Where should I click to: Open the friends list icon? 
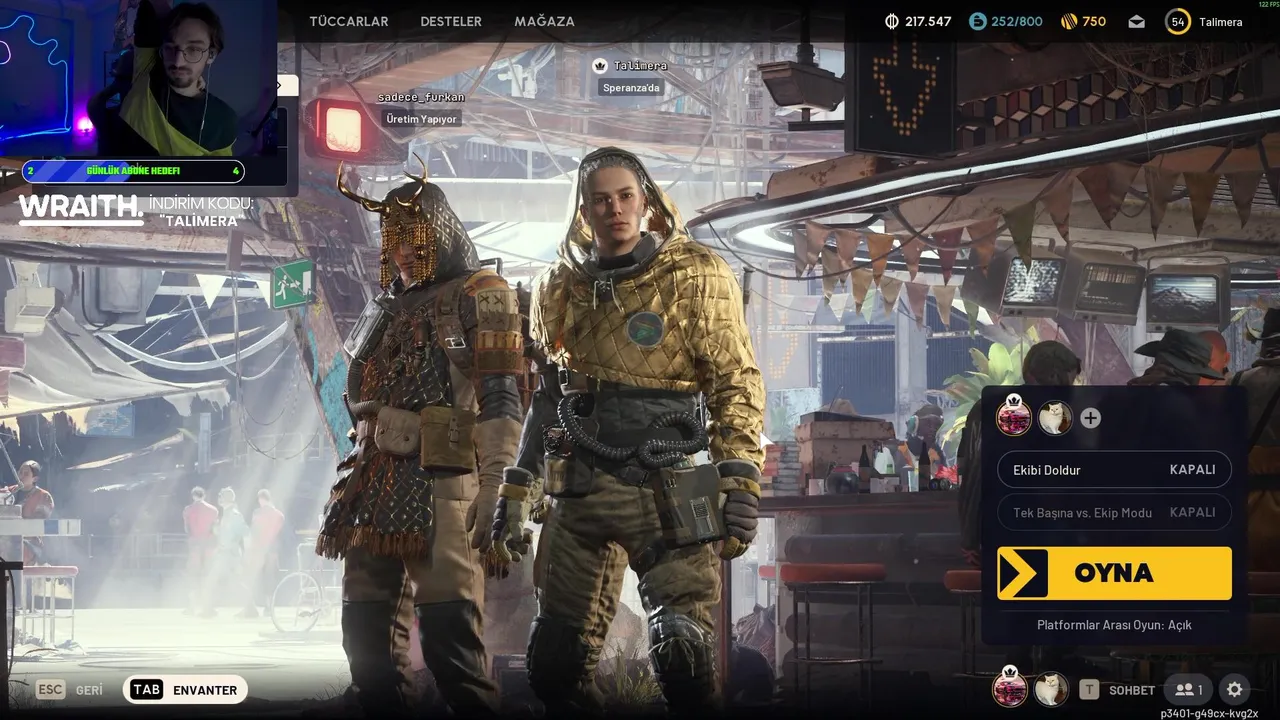(1189, 690)
